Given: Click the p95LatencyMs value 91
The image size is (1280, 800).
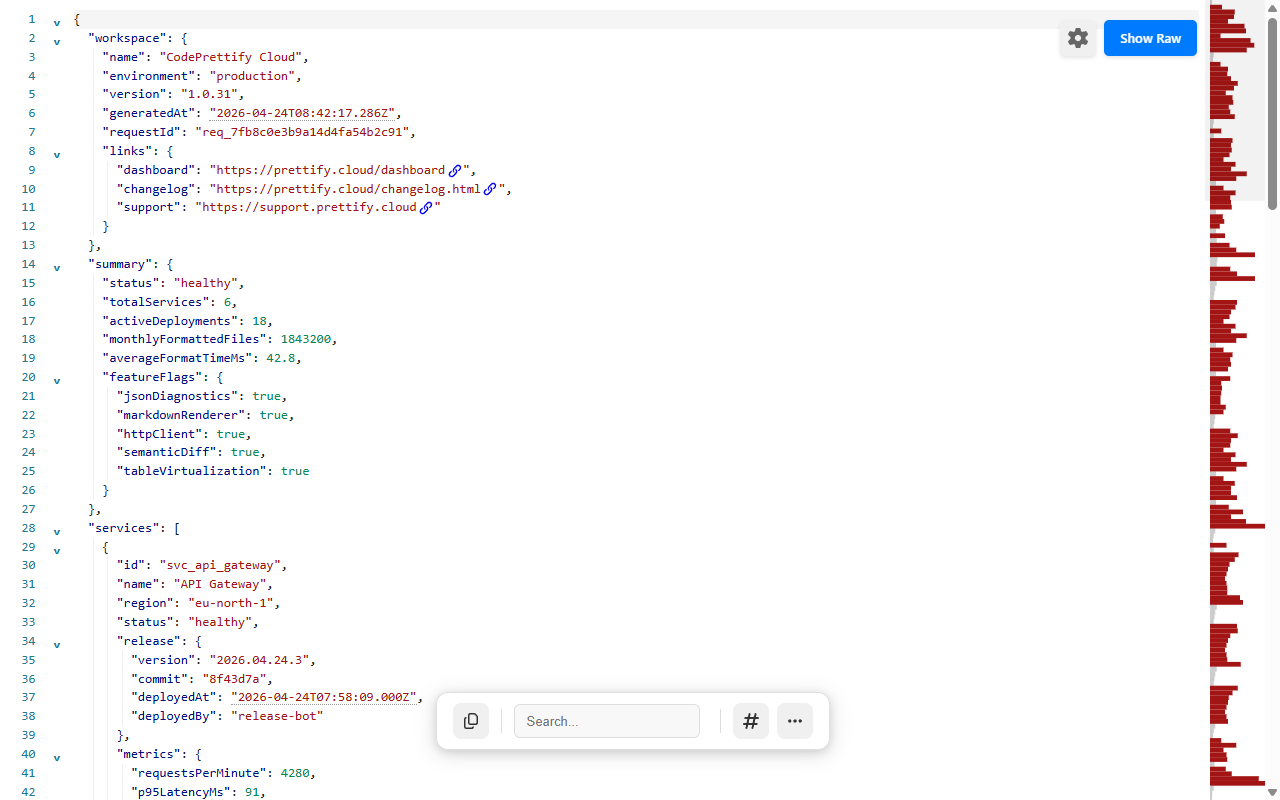Looking at the screenshot, I should [x=252, y=792].
